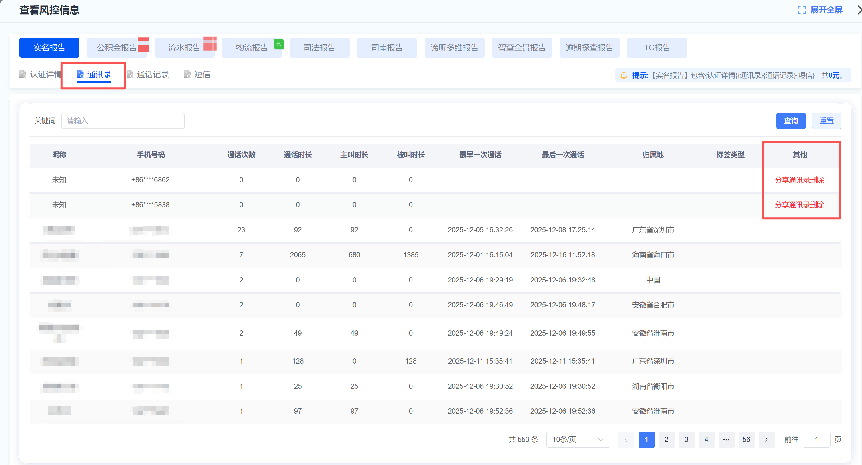Open the 10条/页 page size dropdown
Viewport: 862px width, 465px height.
[x=580, y=439]
